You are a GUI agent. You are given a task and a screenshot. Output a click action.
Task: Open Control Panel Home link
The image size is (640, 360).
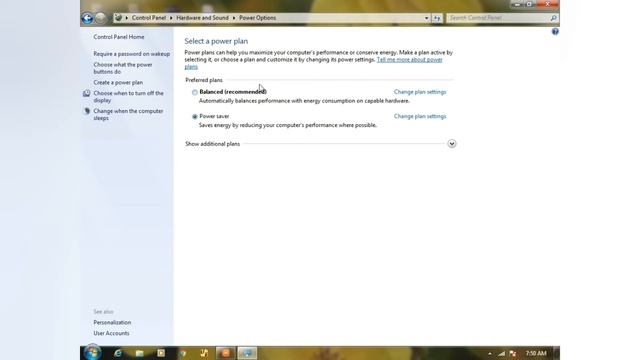click(119, 37)
